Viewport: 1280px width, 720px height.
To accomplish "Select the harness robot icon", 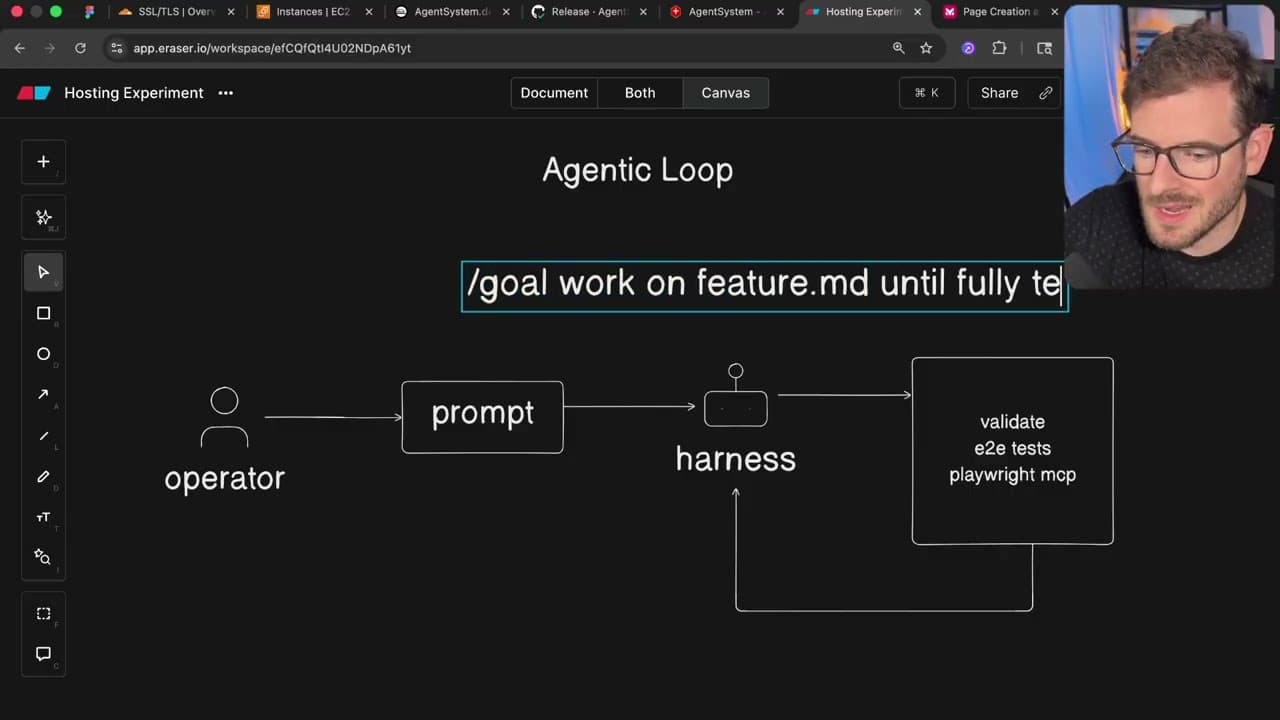I will (x=736, y=396).
